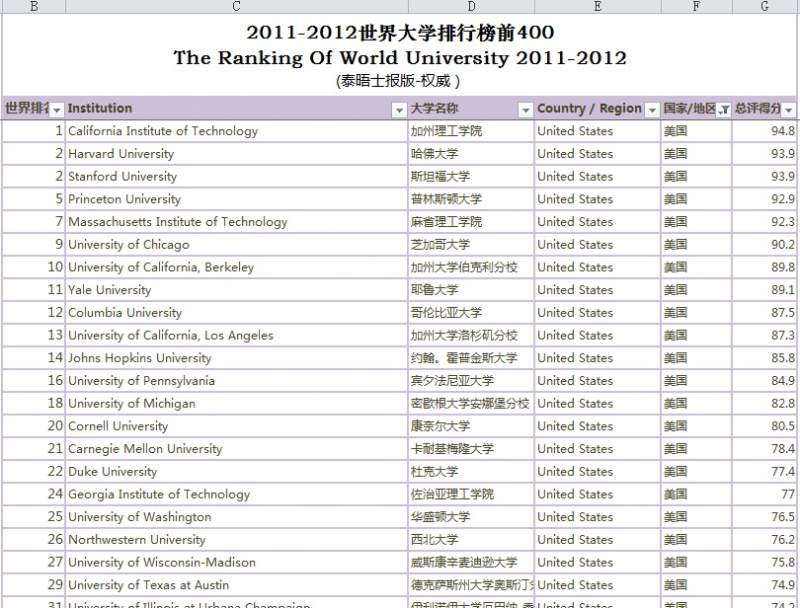Click the title cell 'The Ranking Of World University 2011-2012'
The image size is (800, 608).
tap(400, 58)
